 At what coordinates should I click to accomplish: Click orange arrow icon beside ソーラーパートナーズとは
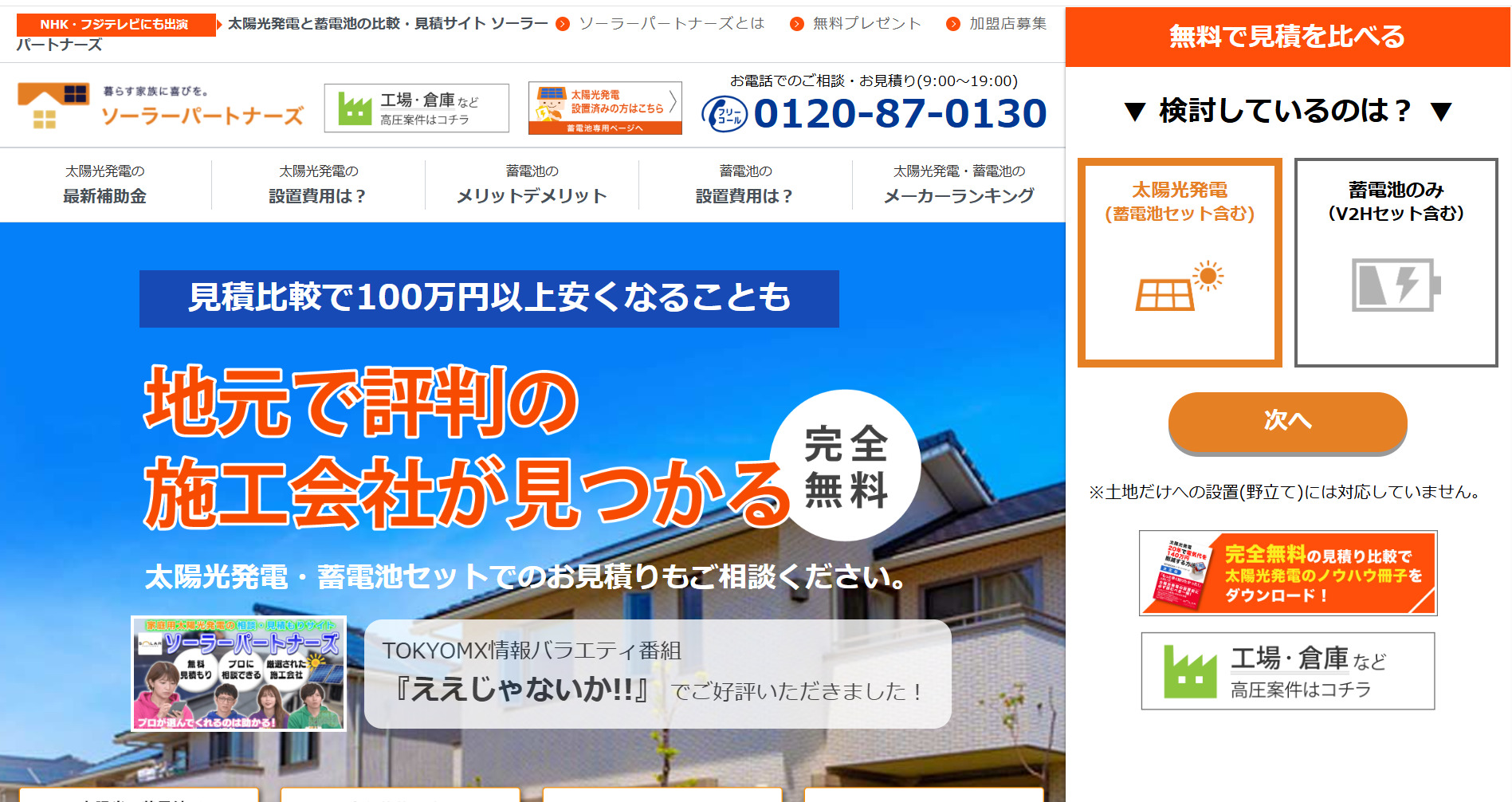tap(563, 24)
